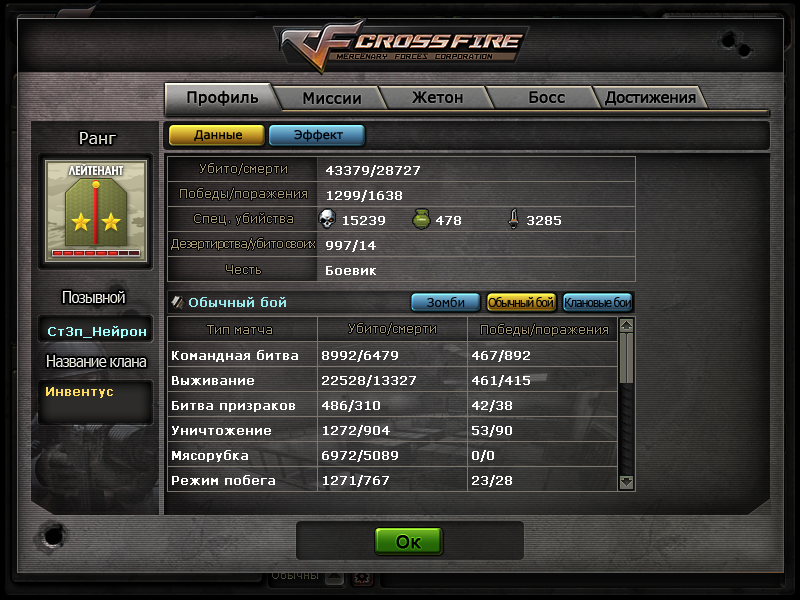The image size is (800, 600).
Task: Switch to the Достижения tab
Action: tap(650, 97)
